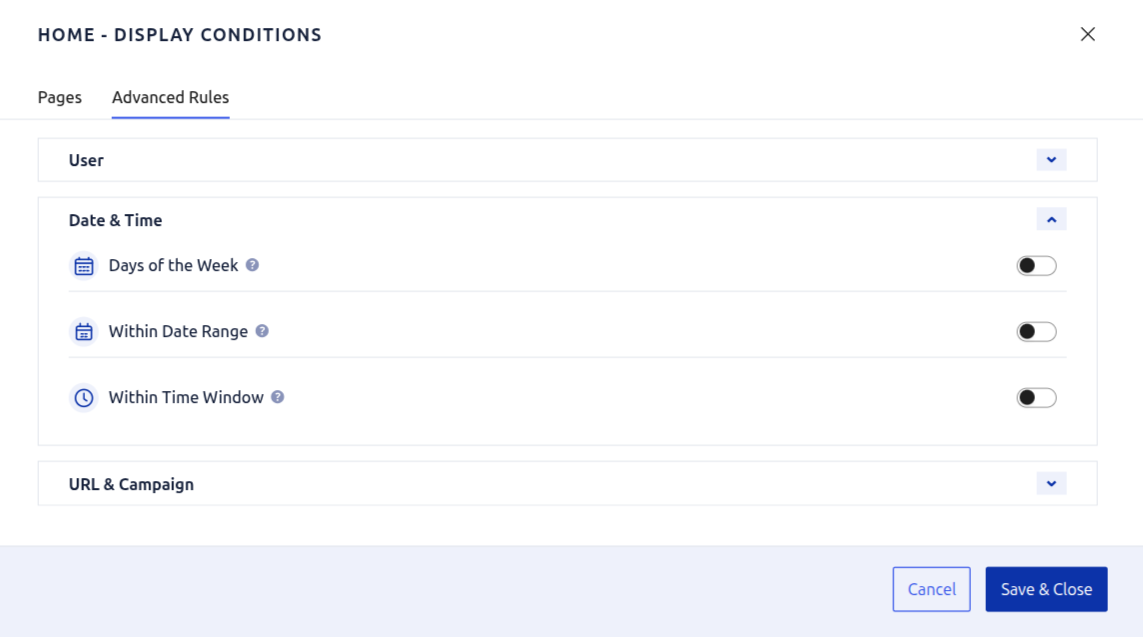Image resolution: width=1143 pixels, height=637 pixels.
Task: Click the Days of the Week calendar icon
Action: click(x=84, y=266)
